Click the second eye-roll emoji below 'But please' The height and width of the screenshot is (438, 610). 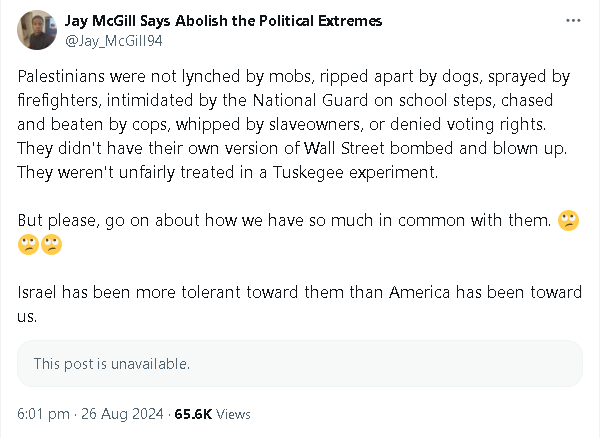51,245
